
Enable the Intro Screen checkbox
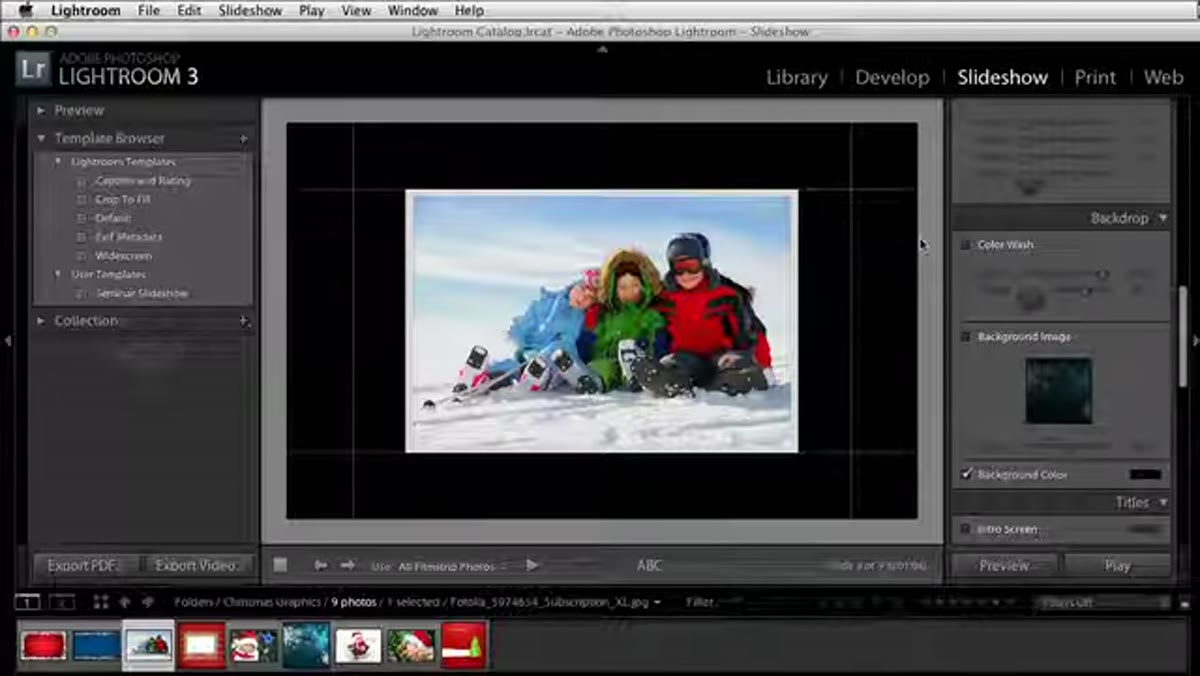coord(966,529)
